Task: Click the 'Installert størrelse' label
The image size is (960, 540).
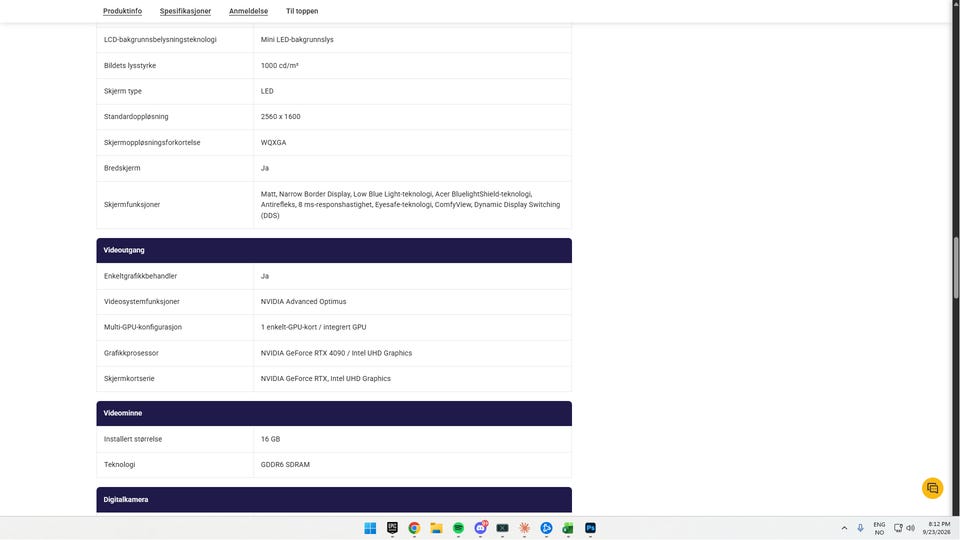Action: coord(133,439)
